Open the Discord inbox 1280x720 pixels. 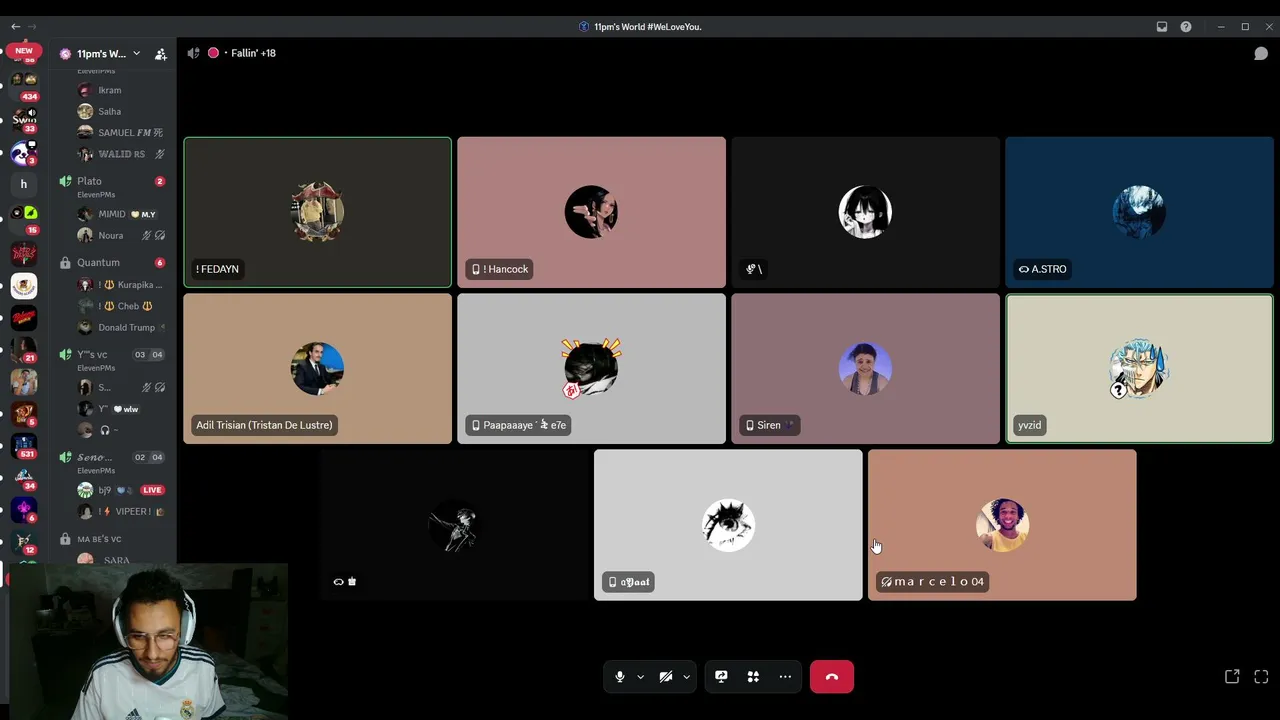point(1162,27)
